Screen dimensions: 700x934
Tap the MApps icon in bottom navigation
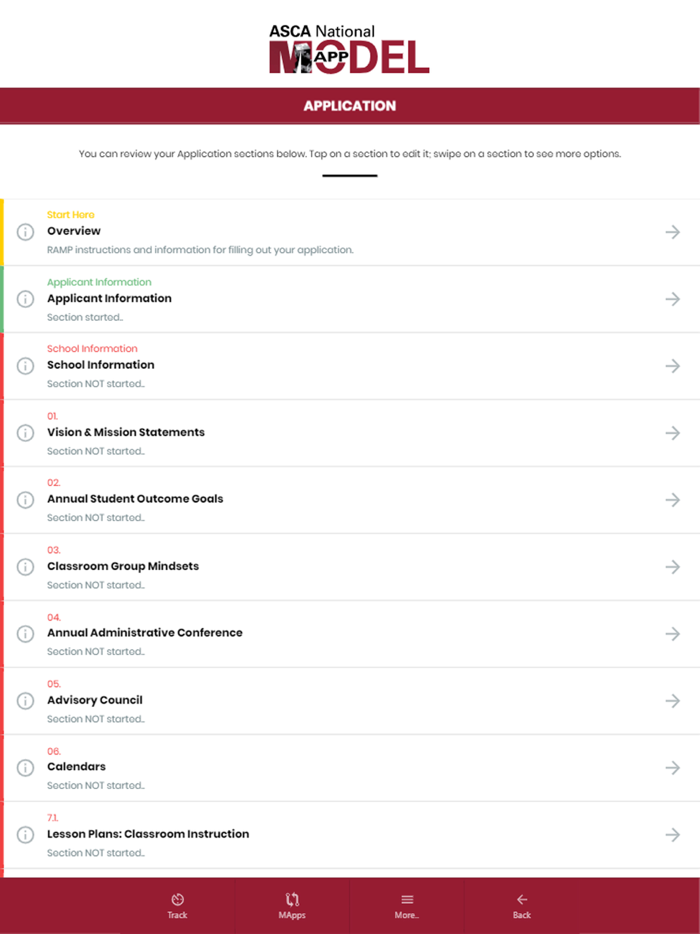(291, 899)
